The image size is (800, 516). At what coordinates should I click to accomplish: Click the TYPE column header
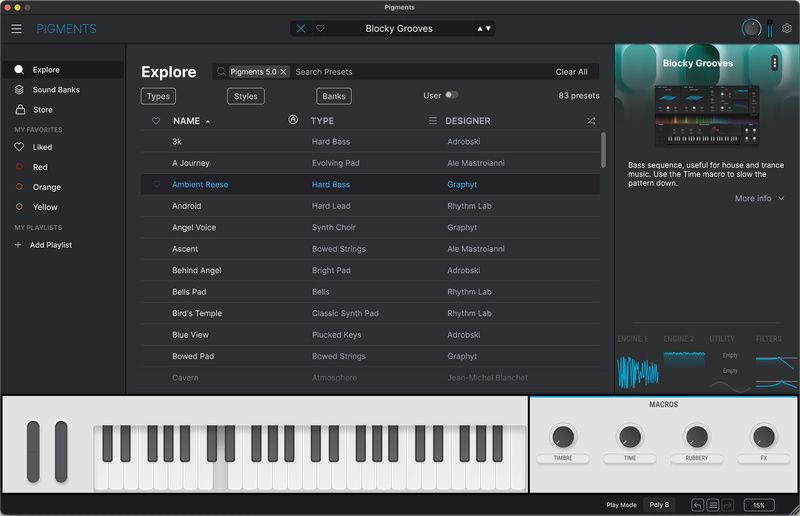pos(322,121)
